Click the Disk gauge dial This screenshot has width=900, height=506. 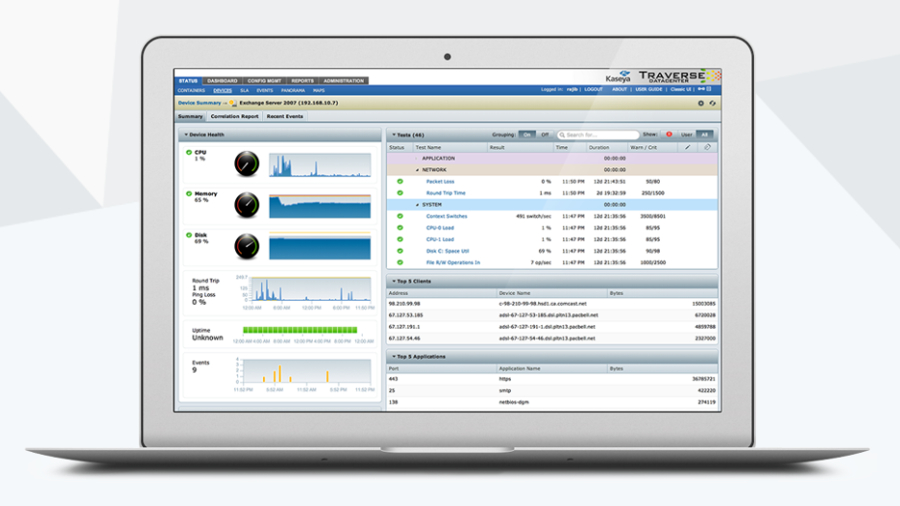click(247, 246)
